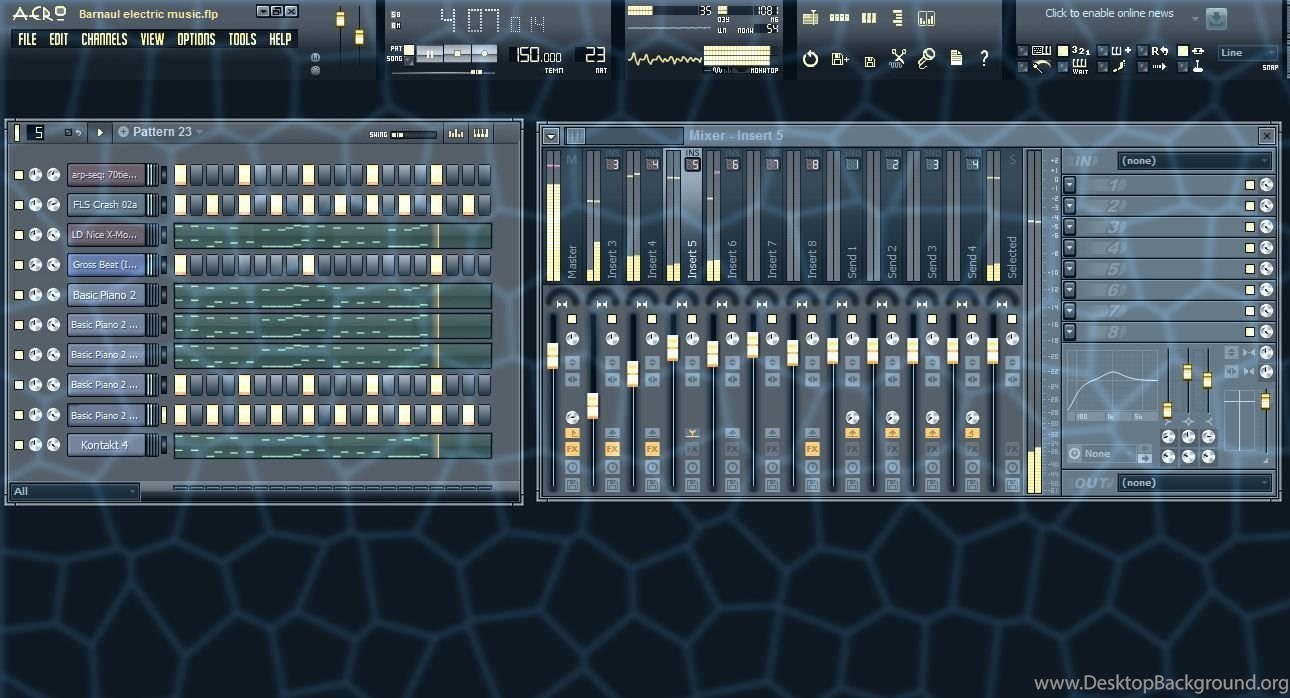The image size is (1290, 698).
Task: Toggle mute LED on Insert 5 mixer track
Action: click(x=692, y=319)
